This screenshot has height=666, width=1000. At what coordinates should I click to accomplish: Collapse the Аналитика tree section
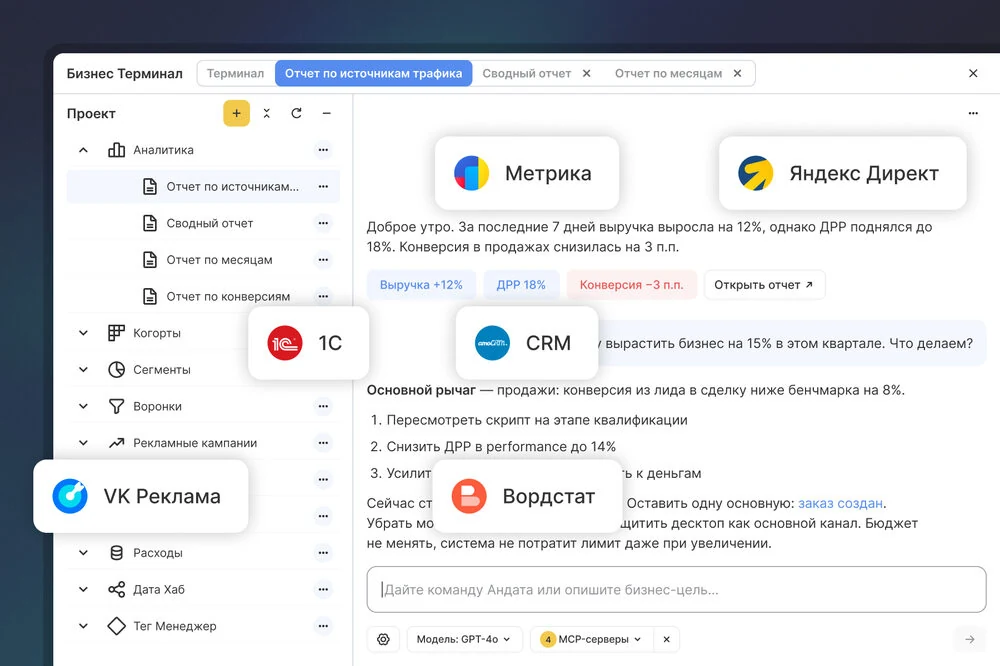(83, 150)
